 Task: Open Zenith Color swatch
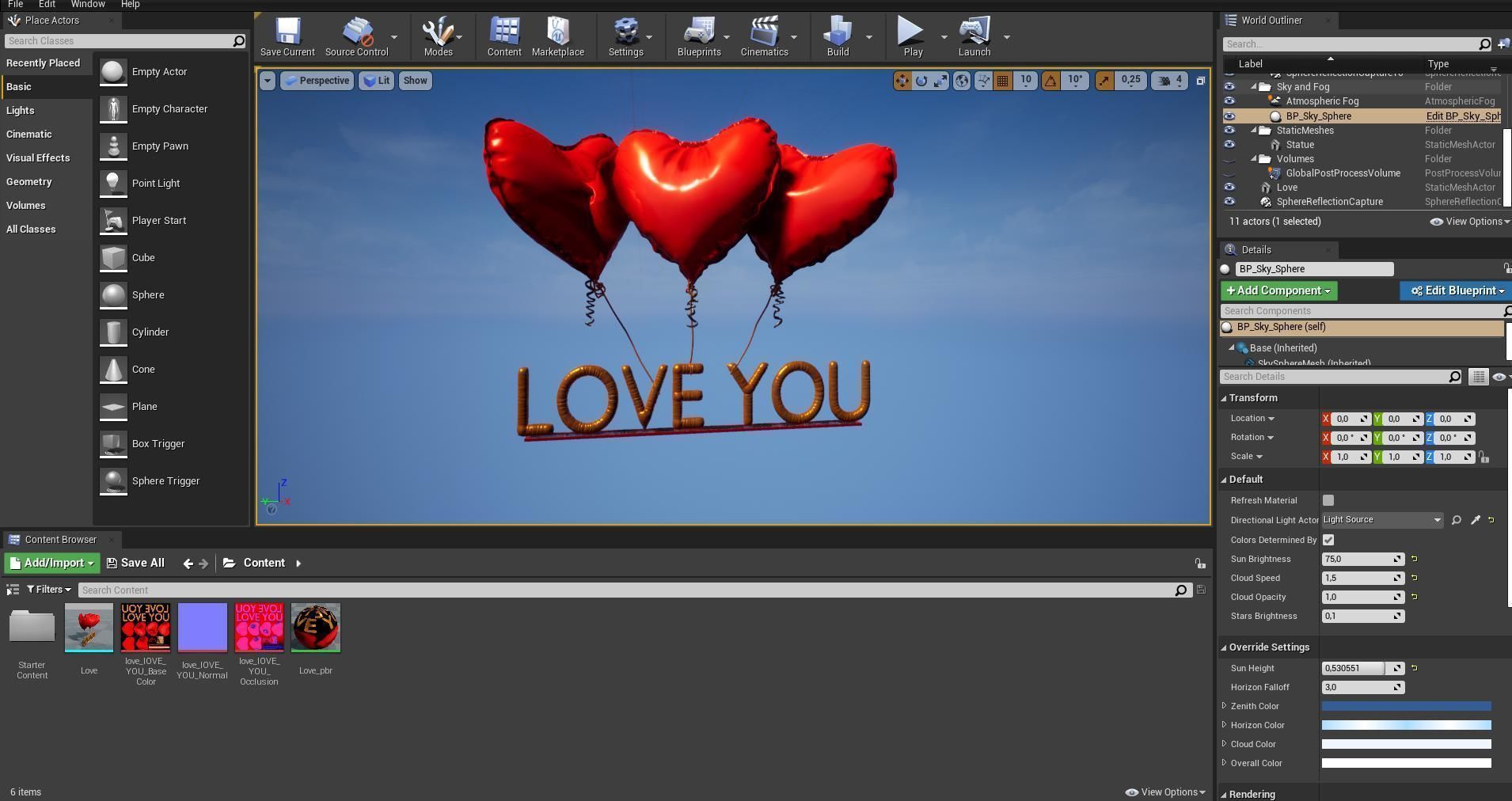tap(1406, 706)
